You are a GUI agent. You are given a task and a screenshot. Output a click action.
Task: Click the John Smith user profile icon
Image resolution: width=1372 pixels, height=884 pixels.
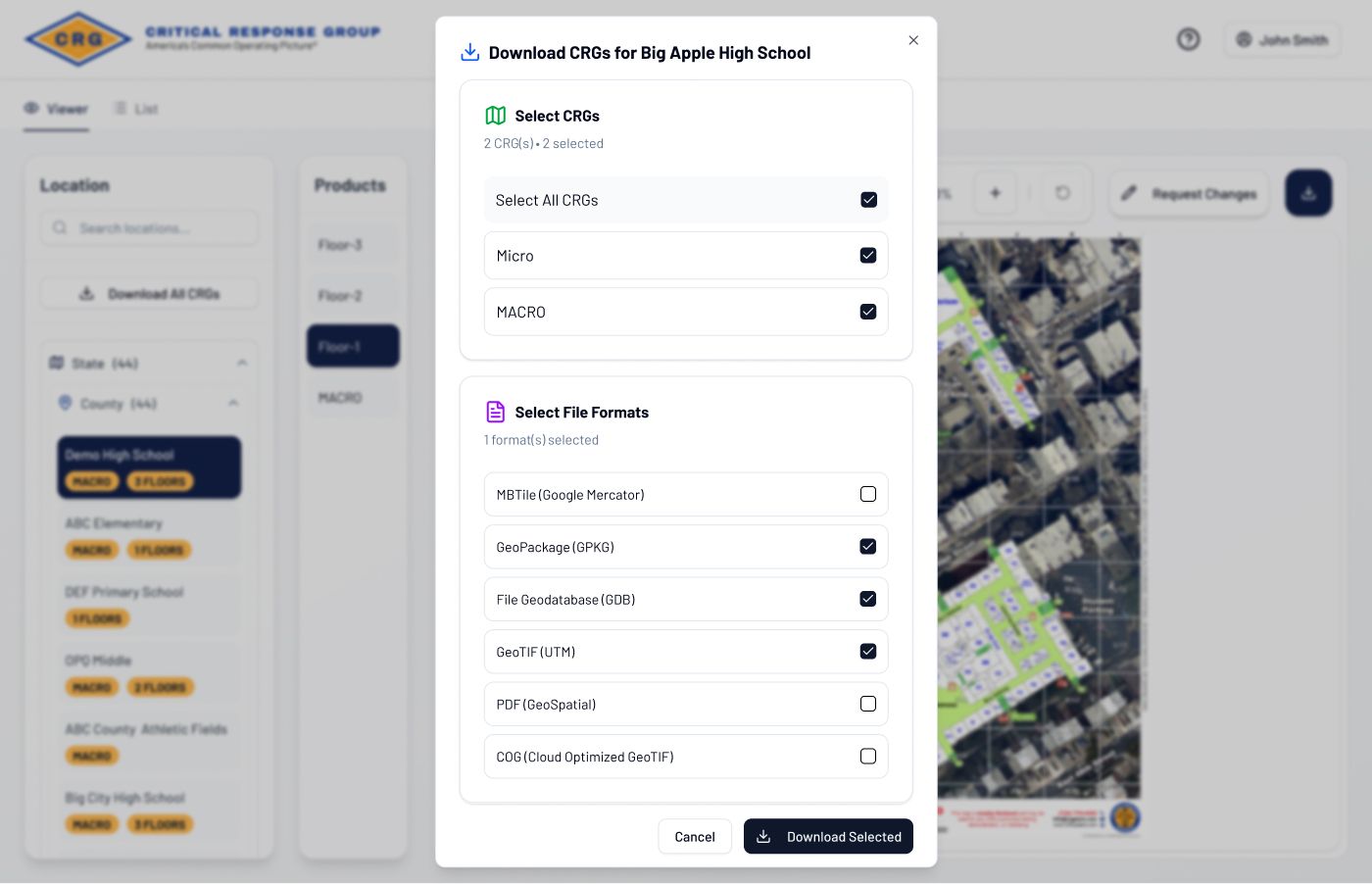tap(1244, 39)
